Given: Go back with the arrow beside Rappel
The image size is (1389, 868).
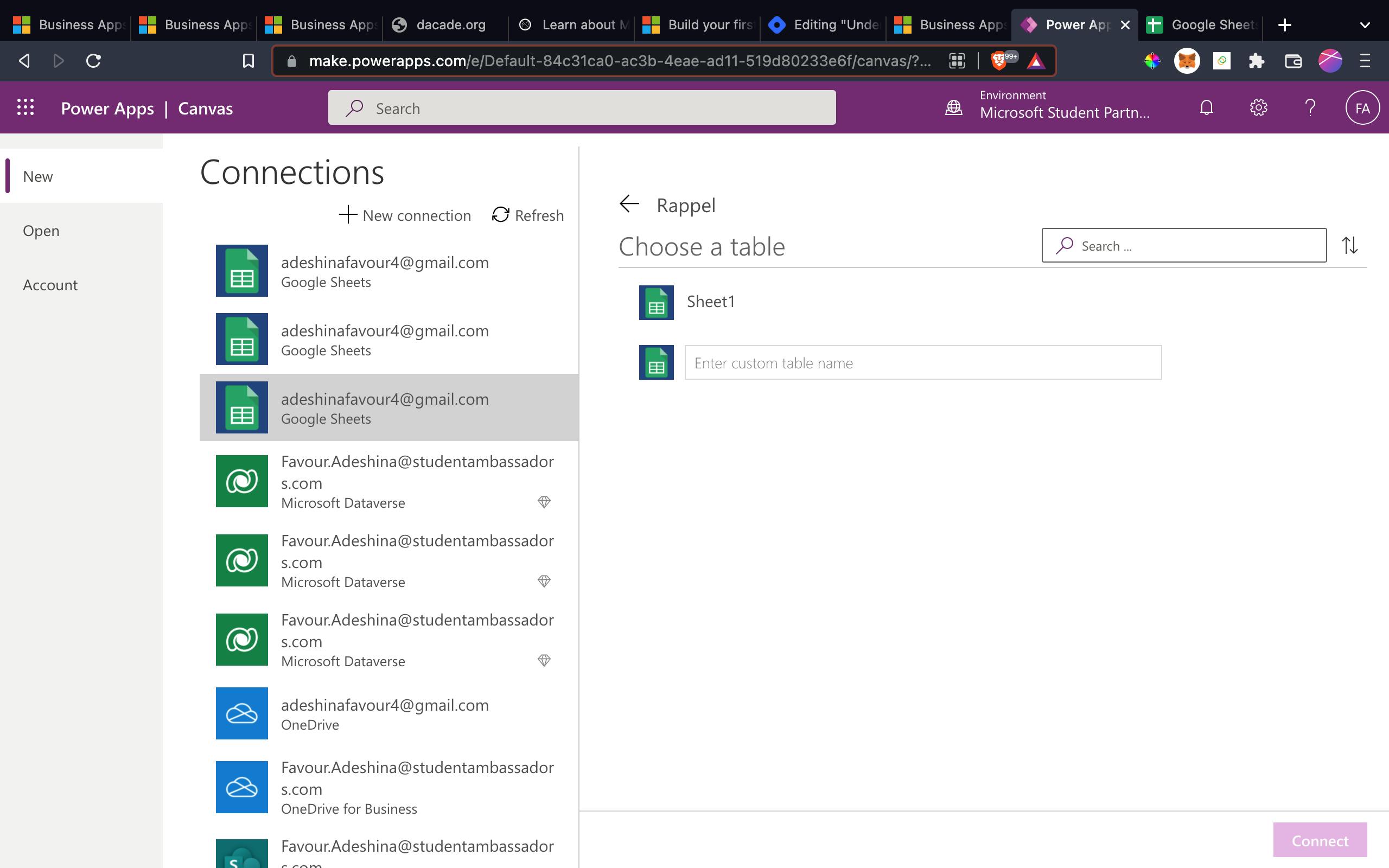Looking at the screenshot, I should click(629, 204).
